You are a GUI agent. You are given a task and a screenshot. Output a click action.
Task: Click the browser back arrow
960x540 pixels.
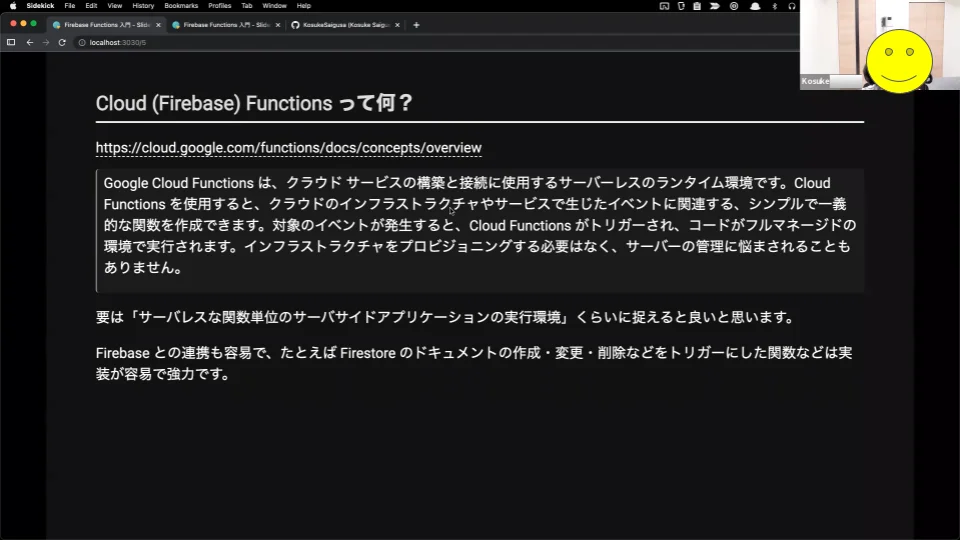(30, 43)
